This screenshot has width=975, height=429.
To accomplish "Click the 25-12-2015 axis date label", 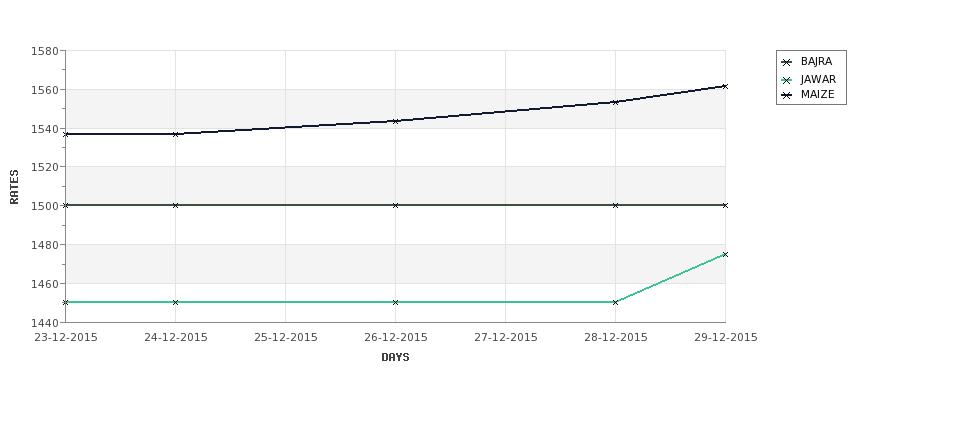I will 285,338.
